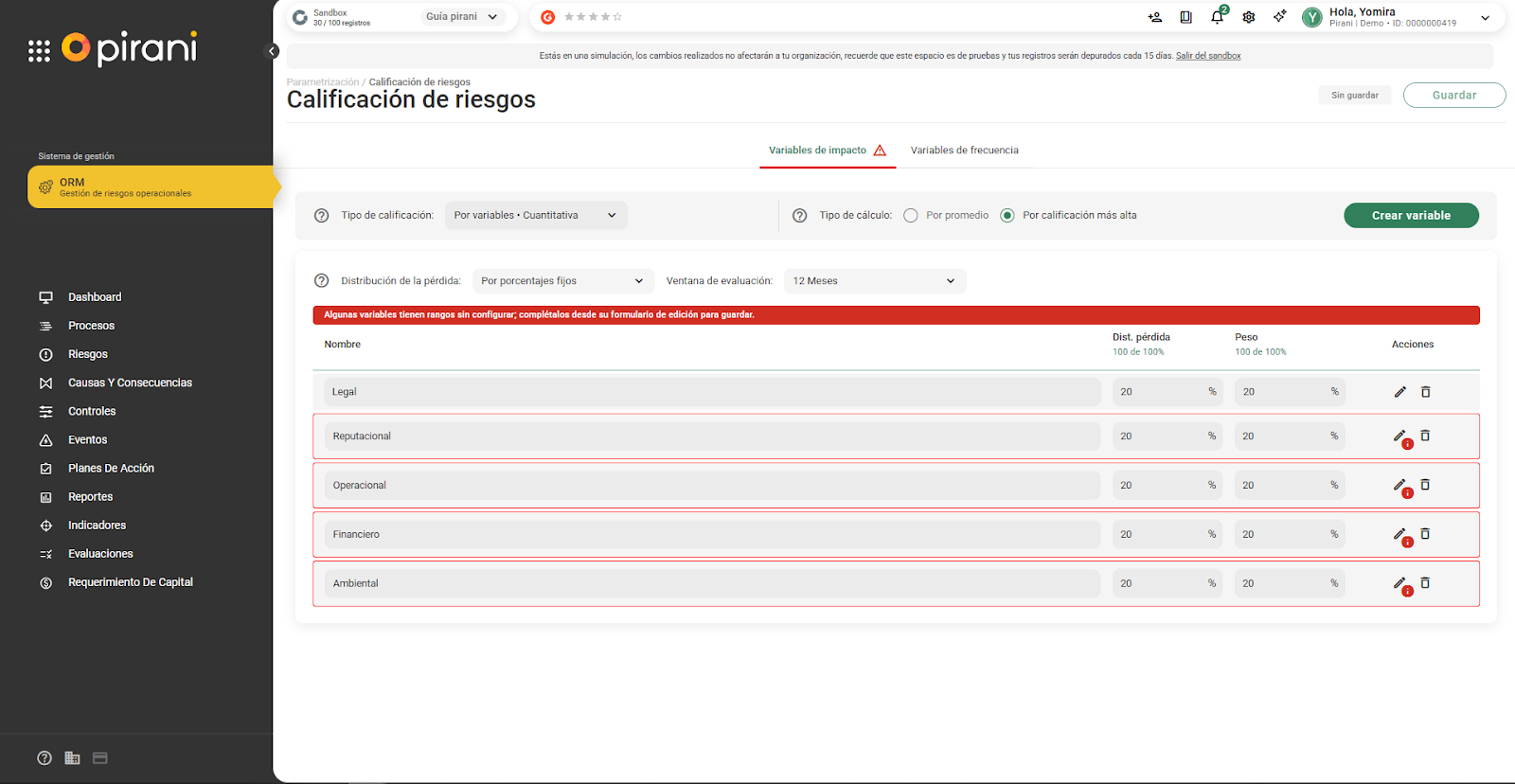
Task: Delete the Ambiental variable with trash icon
Action: 1425,583
